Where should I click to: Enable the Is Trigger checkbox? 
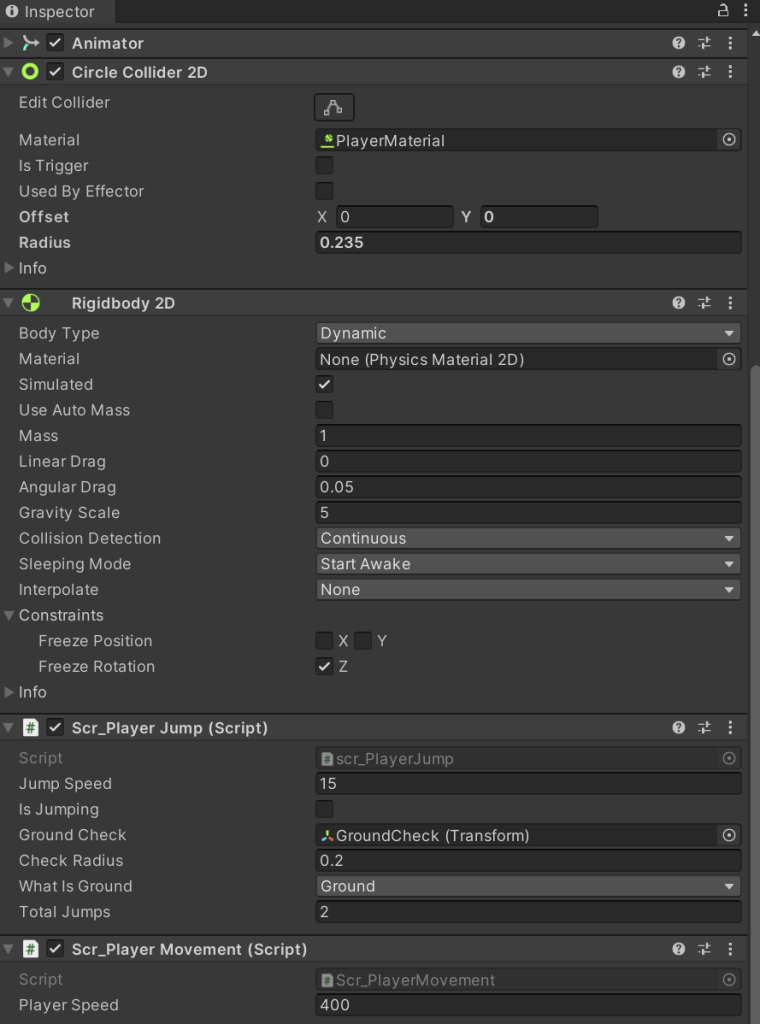point(325,166)
